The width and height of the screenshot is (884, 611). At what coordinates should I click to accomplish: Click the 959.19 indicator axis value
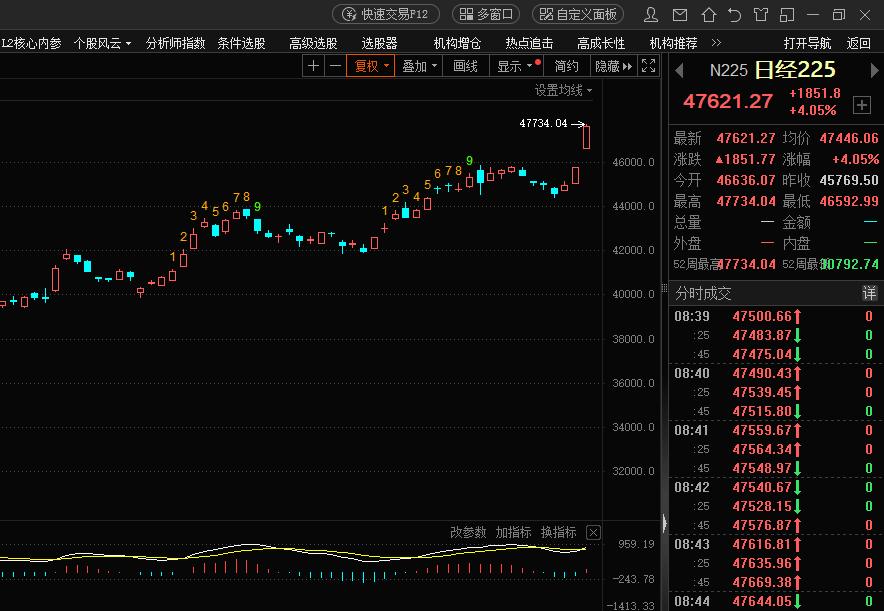tap(636, 544)
